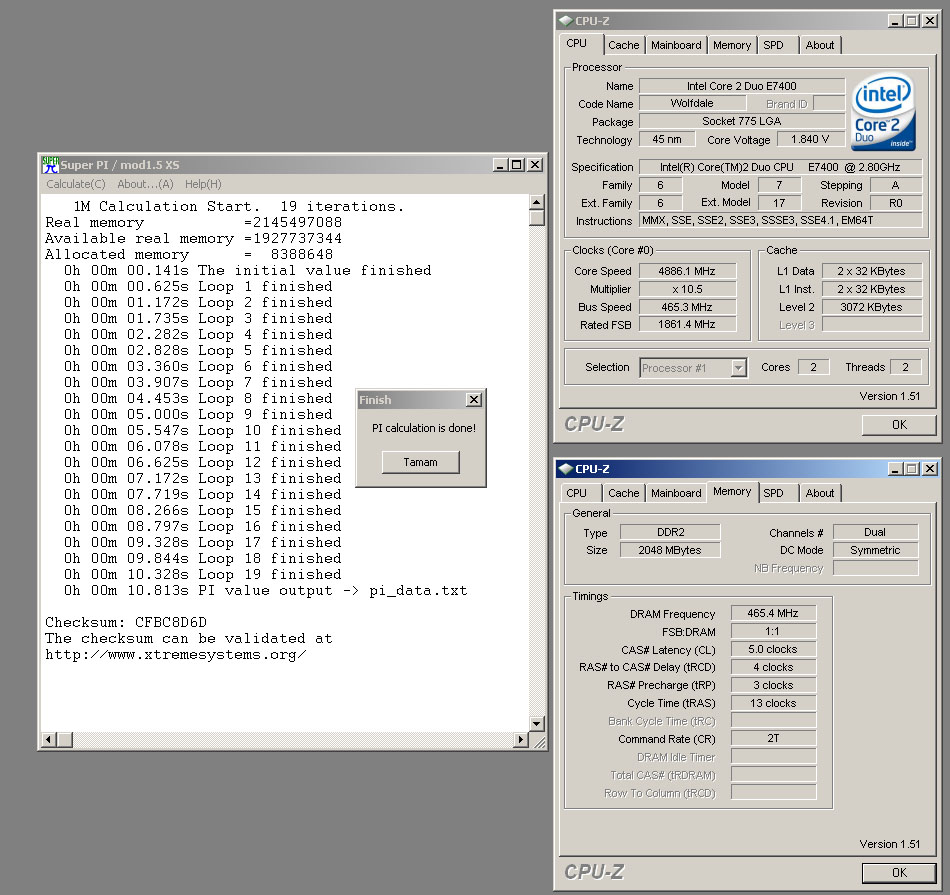The height and width of the screenshot is (895, 950).
Task: Open the Calculate(C) menu in Super PI
Action: (x=76, y=184)
